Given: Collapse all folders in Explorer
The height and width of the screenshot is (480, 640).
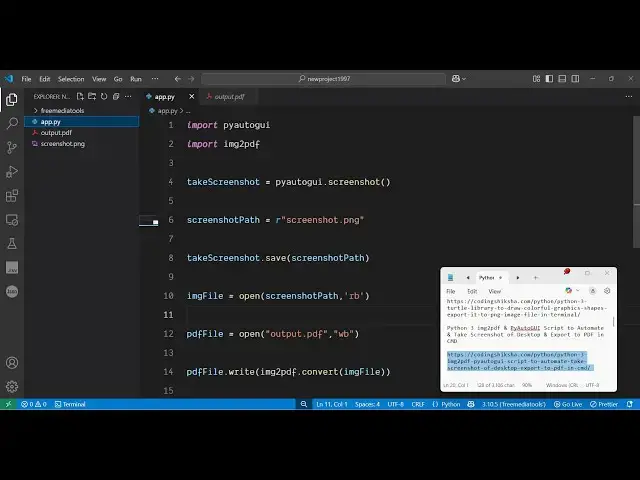Looking at the screenshot, I should point(116,96).
